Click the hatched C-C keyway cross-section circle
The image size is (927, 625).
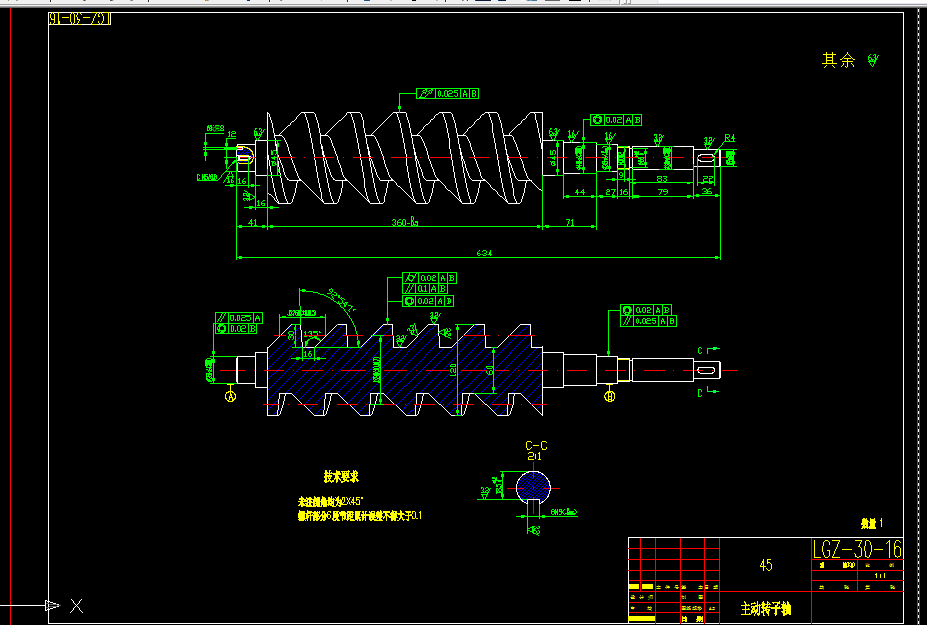pyautogui.click(x=533, y=488)
